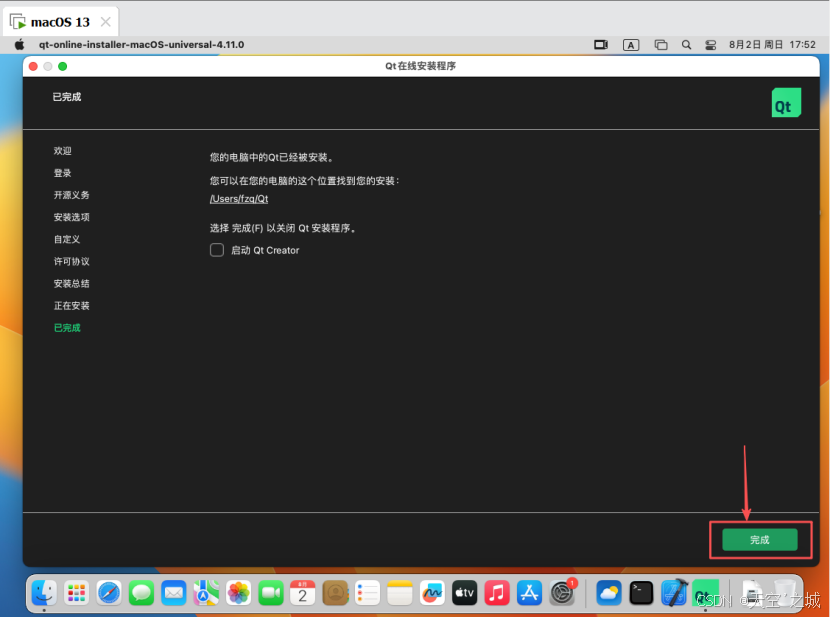
Task: Click the date and time 8月2日 周日 17:52
Action: click(x=772, y=44)
